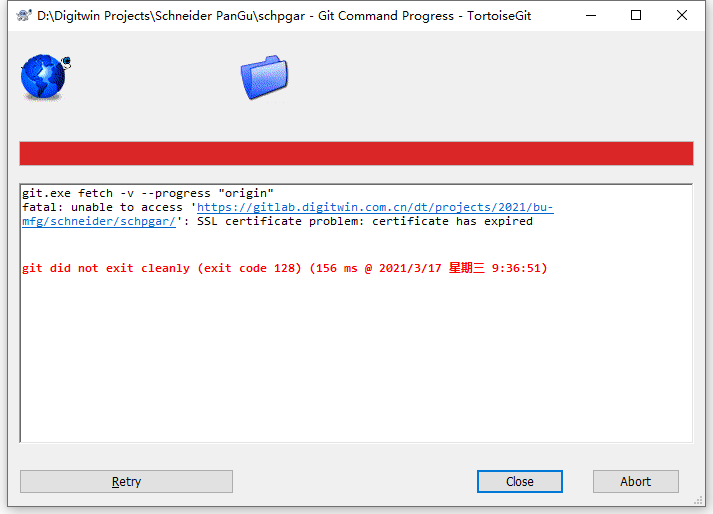Image resolution: width=713 pixels, height=514 pixels.
Task: Click the Abort button
Action: (635, 481)
